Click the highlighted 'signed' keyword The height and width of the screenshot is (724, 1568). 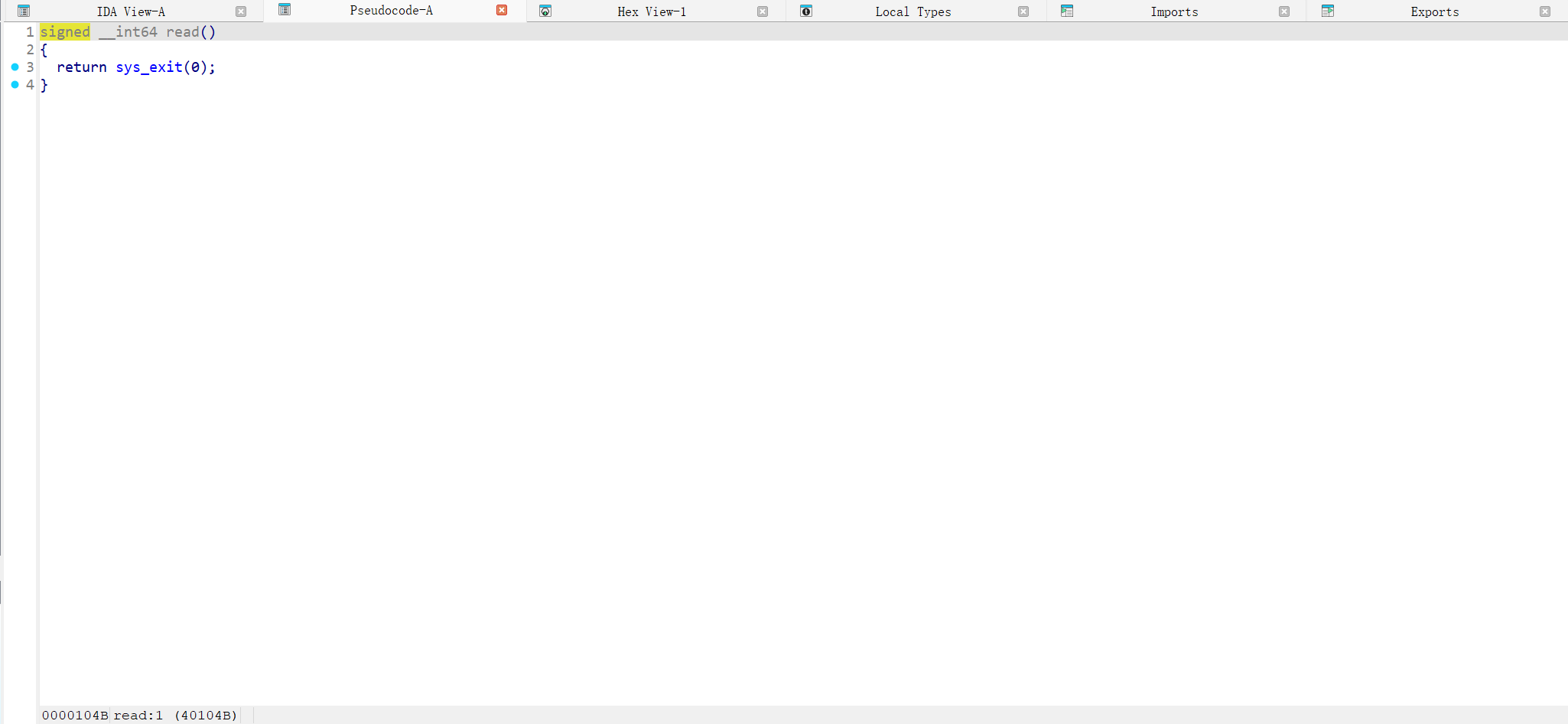pyautogui.click(x=65, y=32)
